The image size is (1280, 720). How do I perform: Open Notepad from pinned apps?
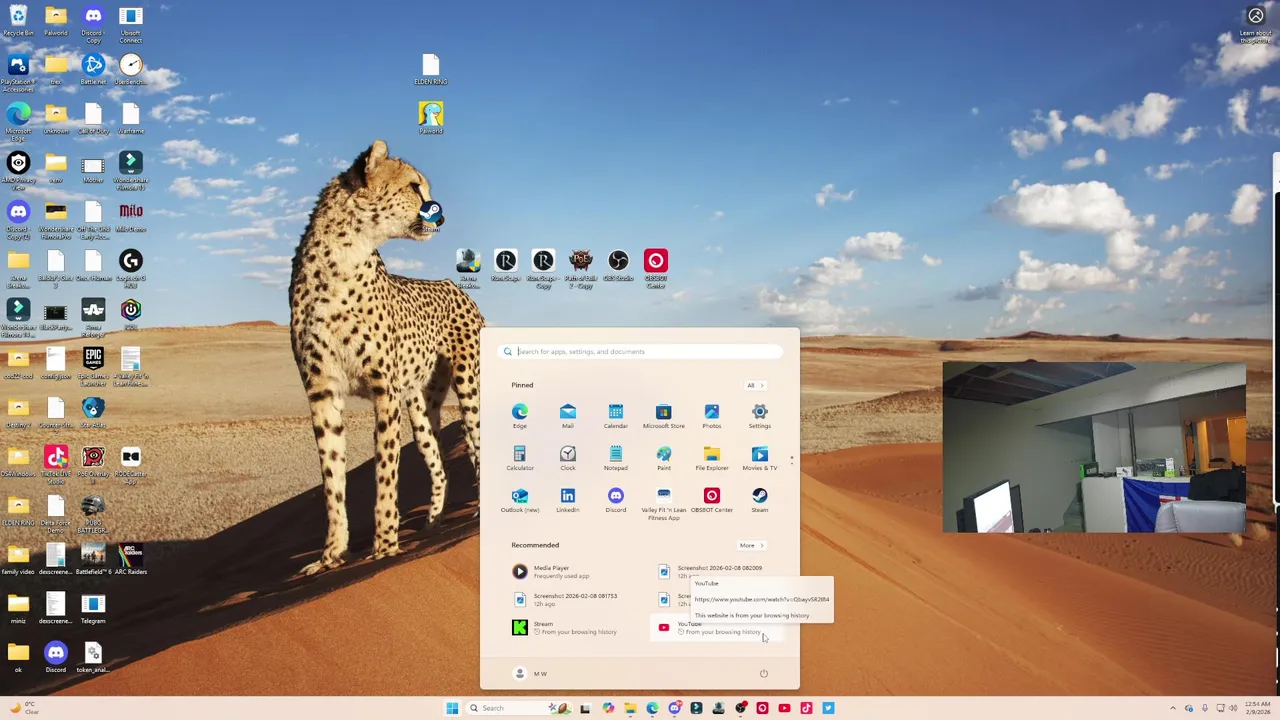click(x=616, y=458)
